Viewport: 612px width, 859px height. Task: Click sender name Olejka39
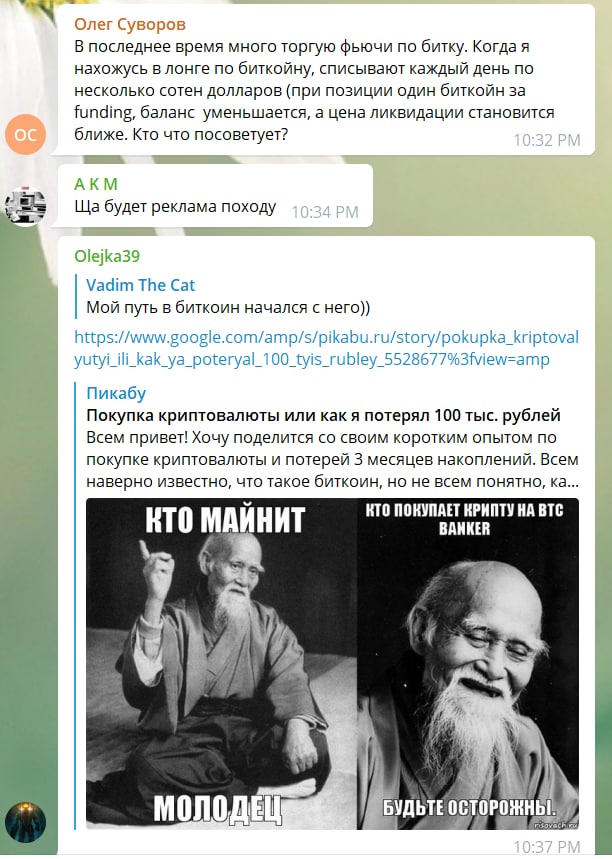[x=107, y=256]
